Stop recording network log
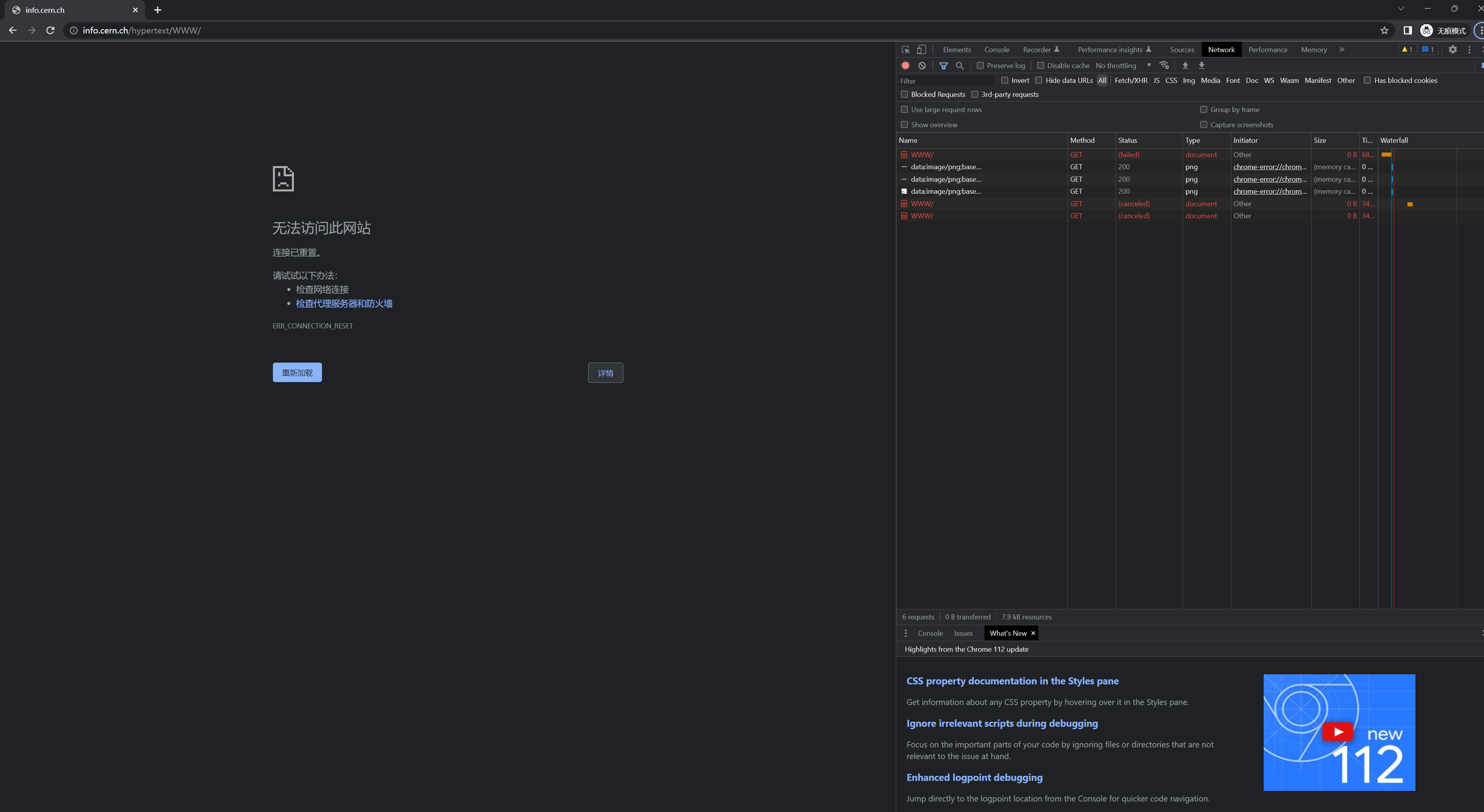Viewport: 1484px width, 812px height. coord(906,66)
